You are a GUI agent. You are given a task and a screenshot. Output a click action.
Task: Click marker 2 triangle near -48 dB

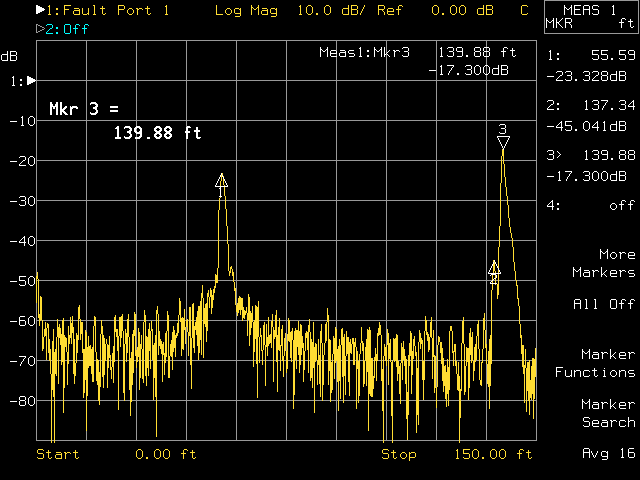[x=494, y=268]
